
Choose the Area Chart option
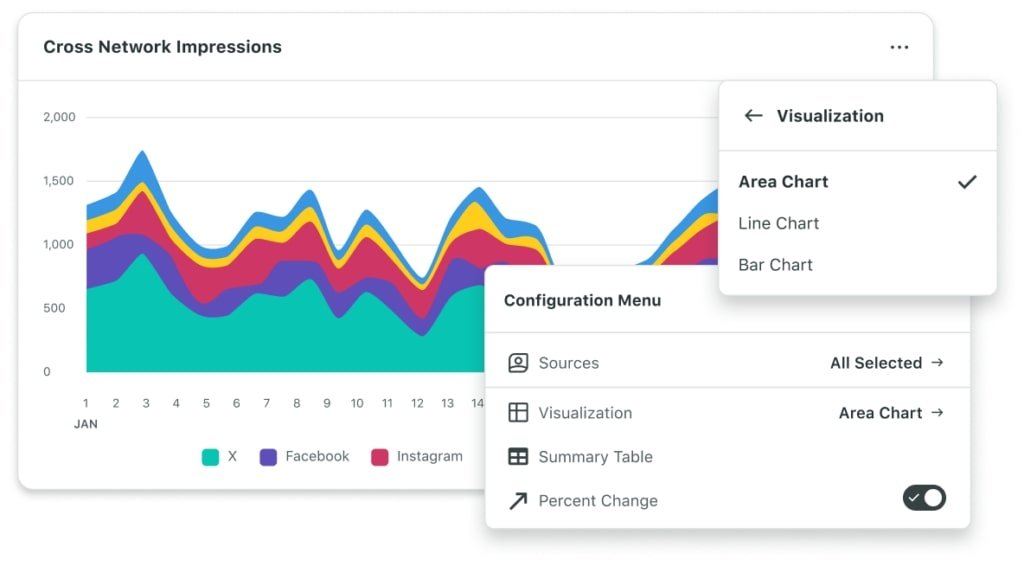pyautogui.click(x=783, y=182)
